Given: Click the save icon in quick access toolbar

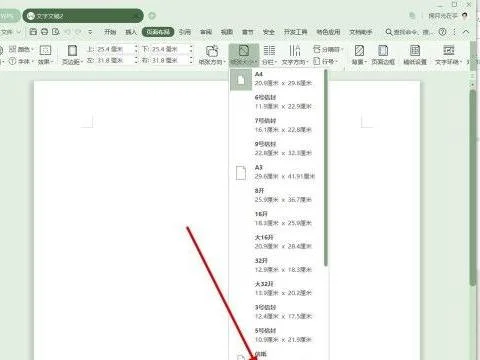Looking at the screenshot, I should click(x=33, y=32).
